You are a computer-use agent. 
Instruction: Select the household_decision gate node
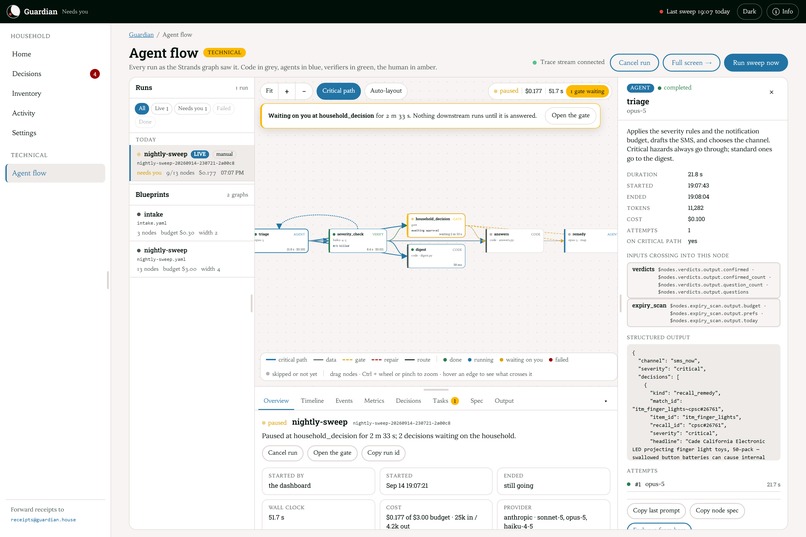pos(436,226)
